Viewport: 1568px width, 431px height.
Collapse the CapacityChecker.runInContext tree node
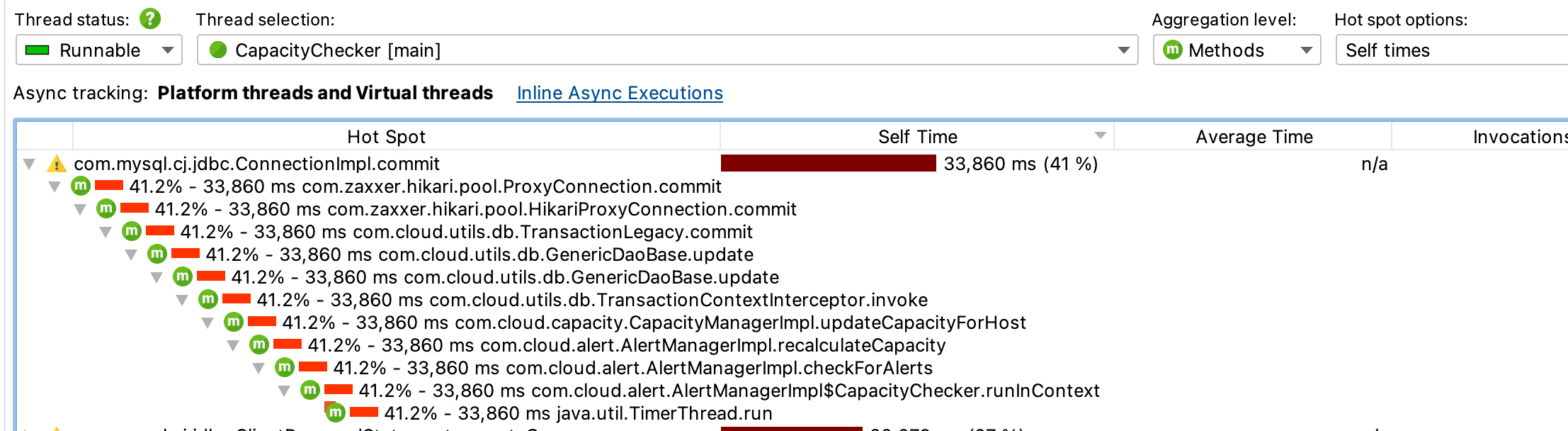(284, 391)
